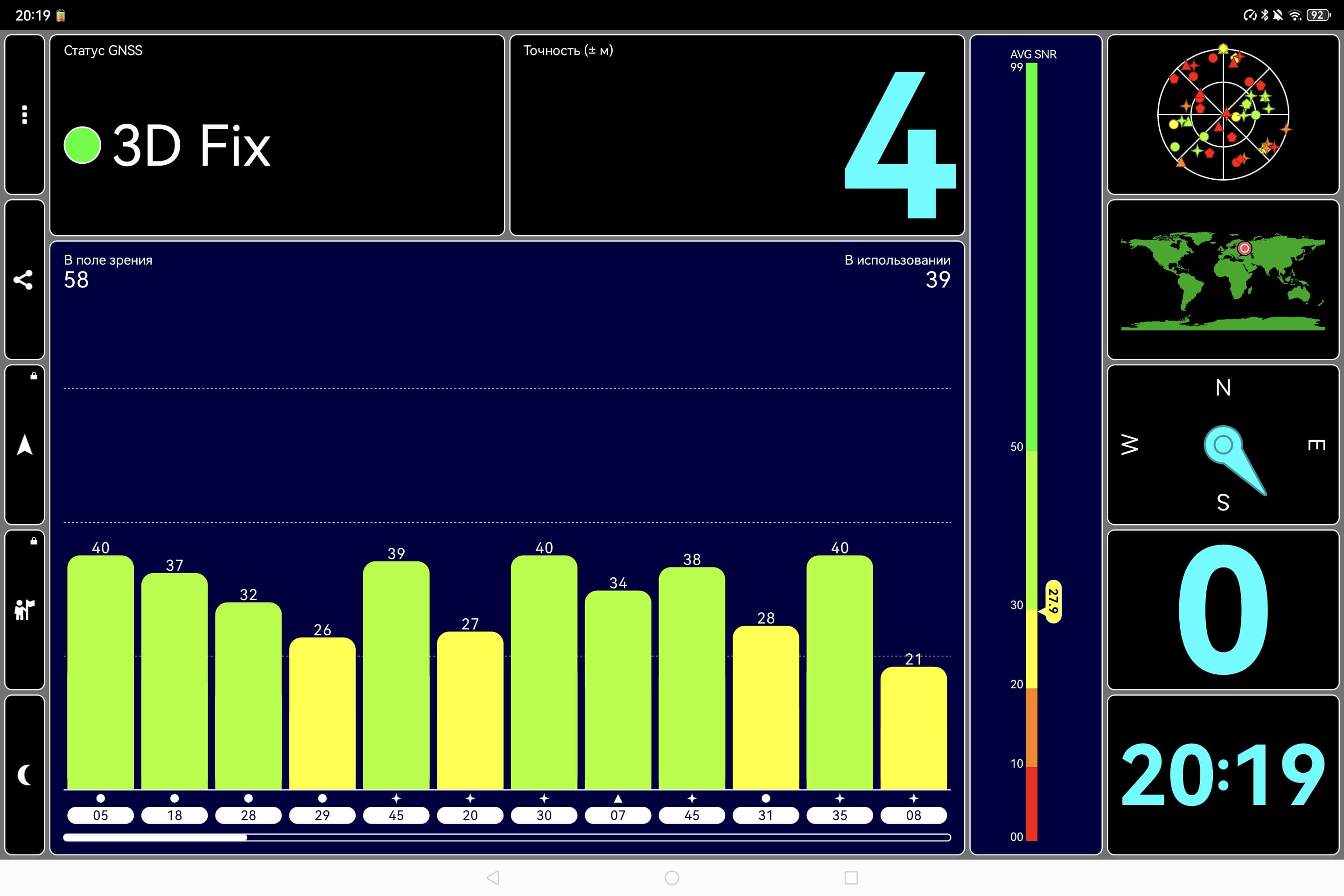1344x896 pixels.
Task: Open the satellite sky view radar
Action: 1222,114
